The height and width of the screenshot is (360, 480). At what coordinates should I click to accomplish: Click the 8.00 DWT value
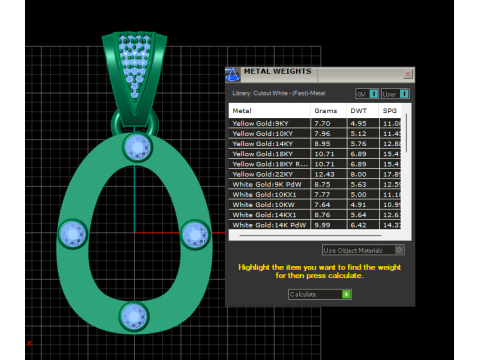pos(358,174)
